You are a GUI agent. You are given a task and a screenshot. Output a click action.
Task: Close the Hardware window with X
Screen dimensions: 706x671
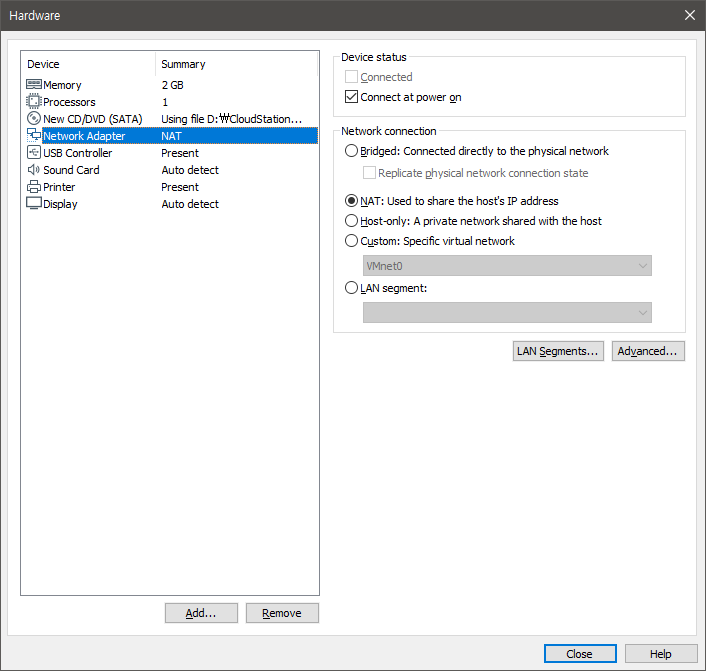690,15
